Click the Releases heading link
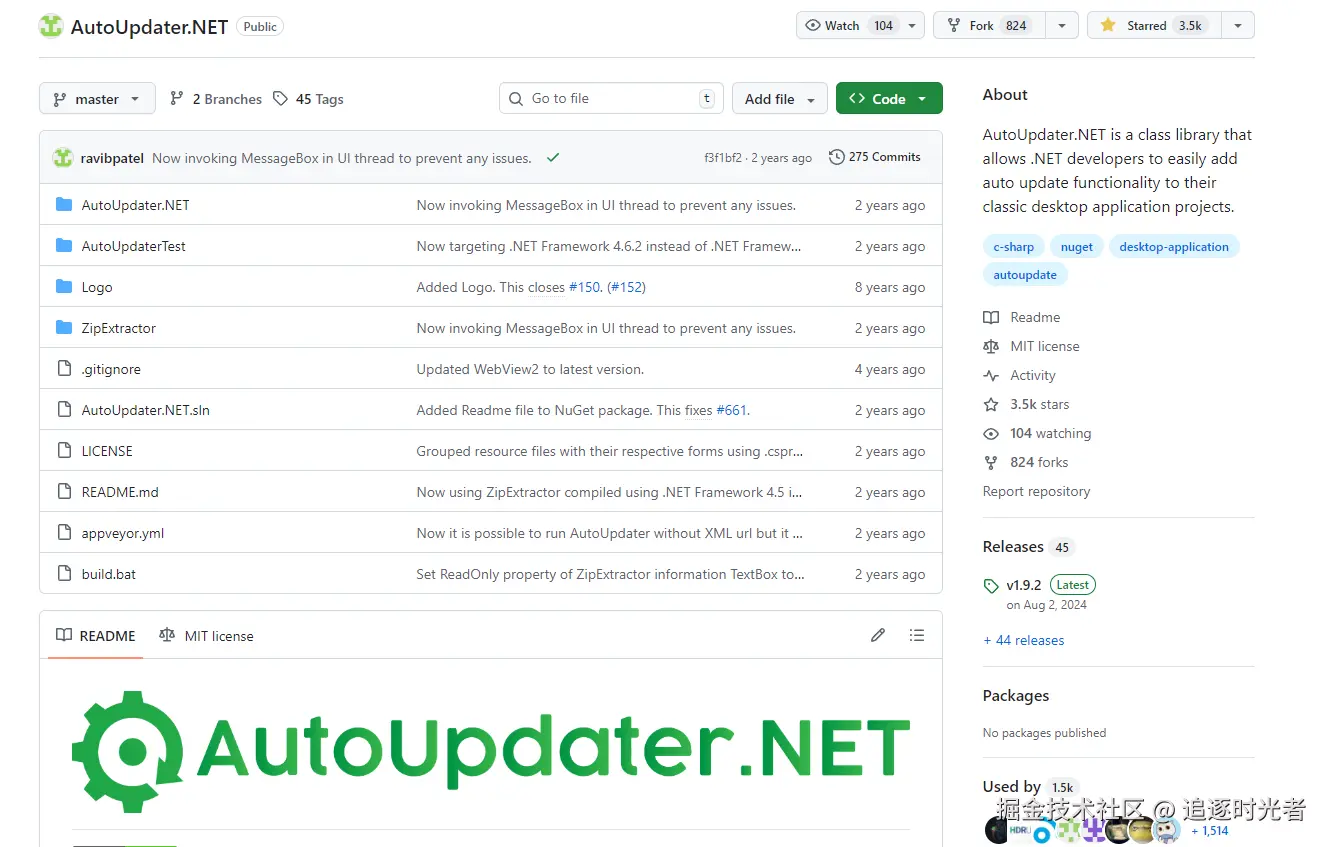1330x847 pixels. (x=1013, y=547)
